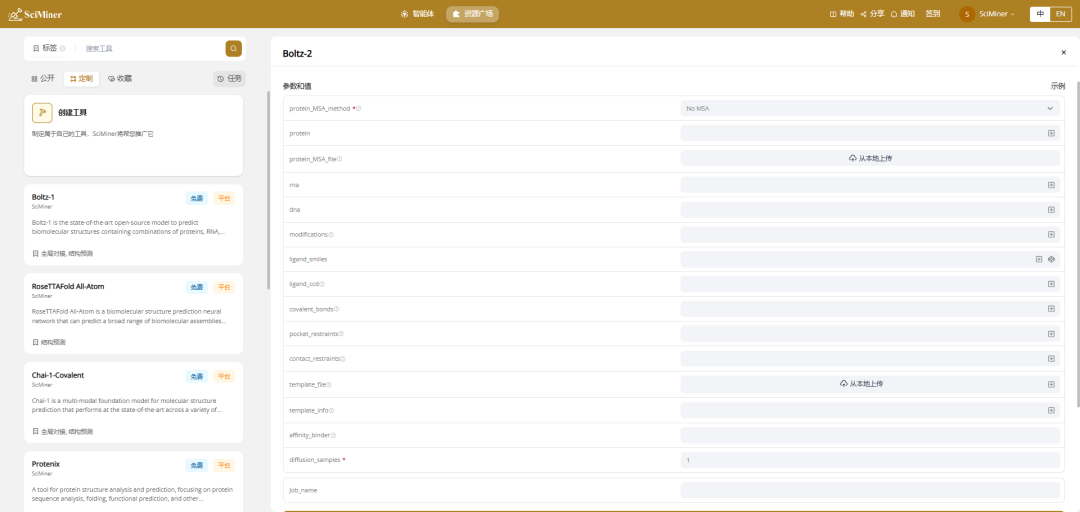
Task: Switch language to EN
Action: pyautogui.click(x=1059, y=14)
